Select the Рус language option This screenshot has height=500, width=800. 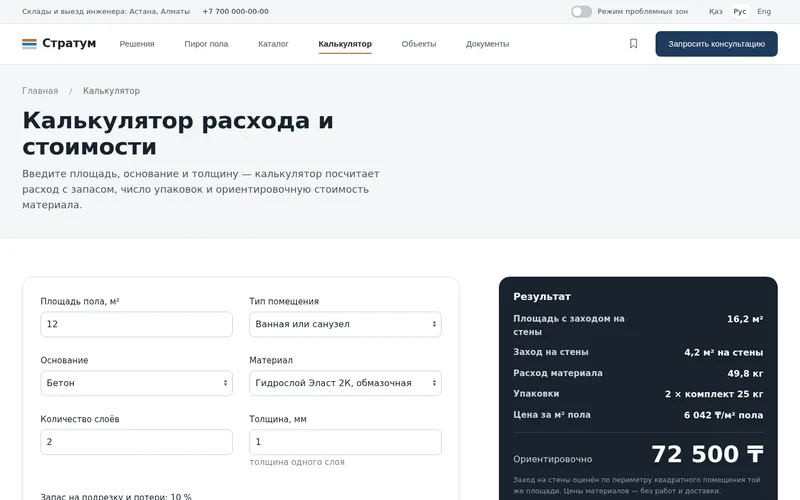pos(739,11)
